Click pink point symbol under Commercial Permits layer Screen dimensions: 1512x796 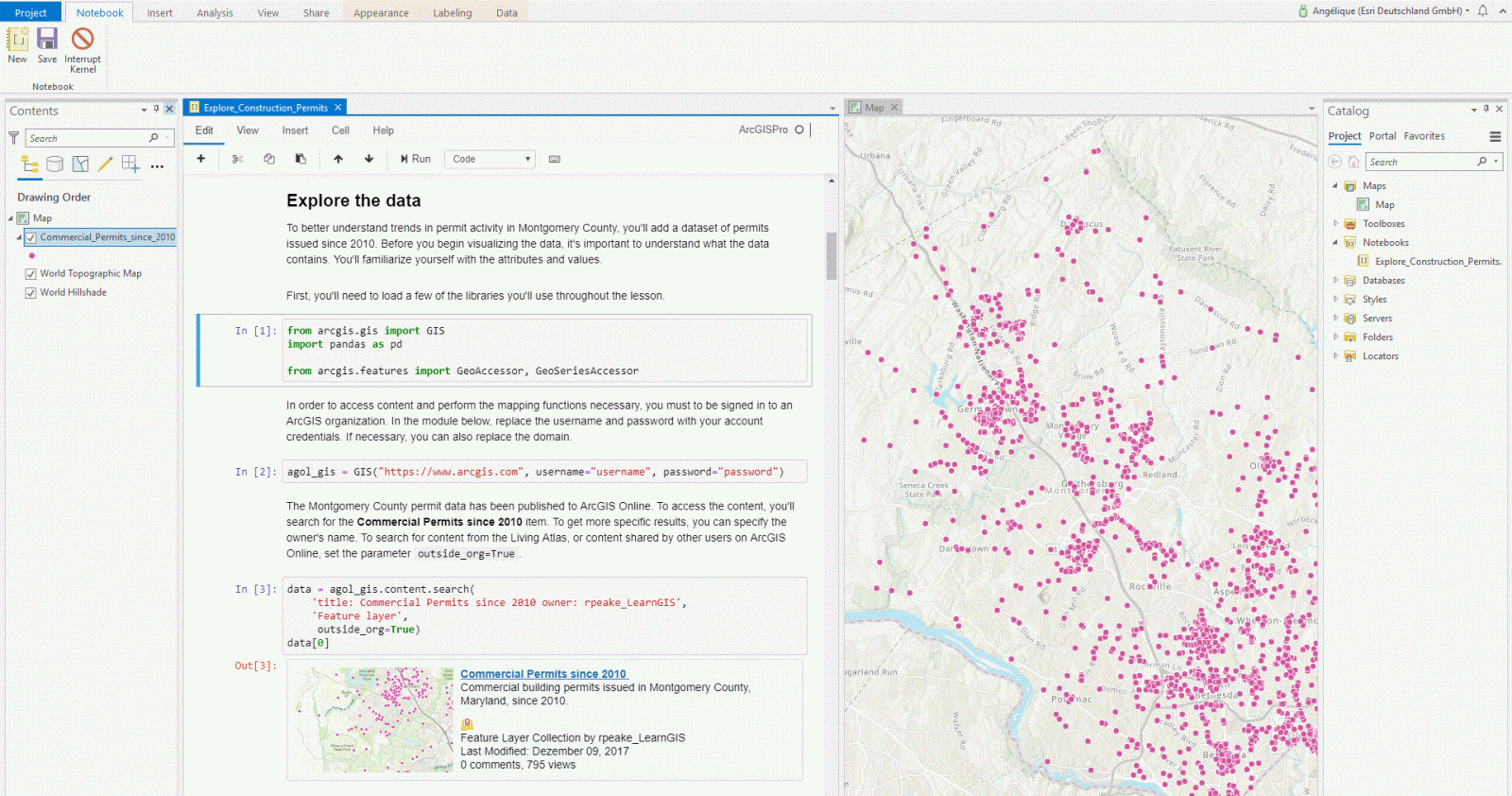32,255
